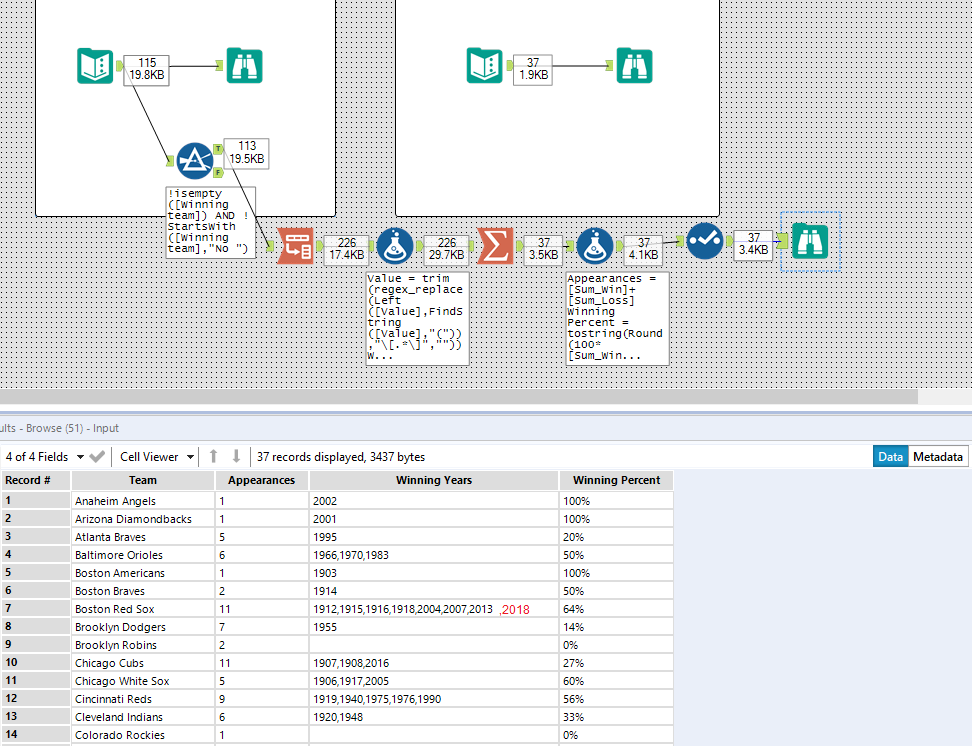This screenshot has height=746, width=972.
Task: Click the Browse tool beside 115 records
Action: (x=244, y=66)
